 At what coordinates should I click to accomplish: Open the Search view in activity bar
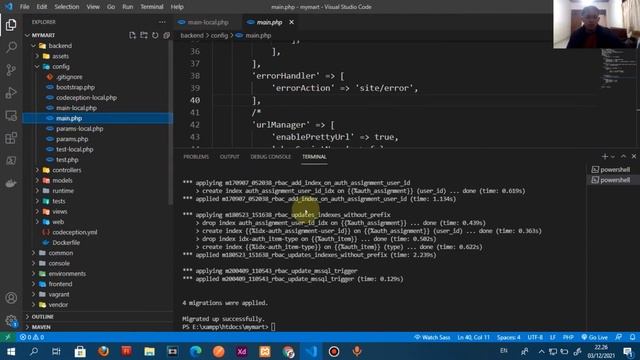pyautogui.click(x=11, y=47)
